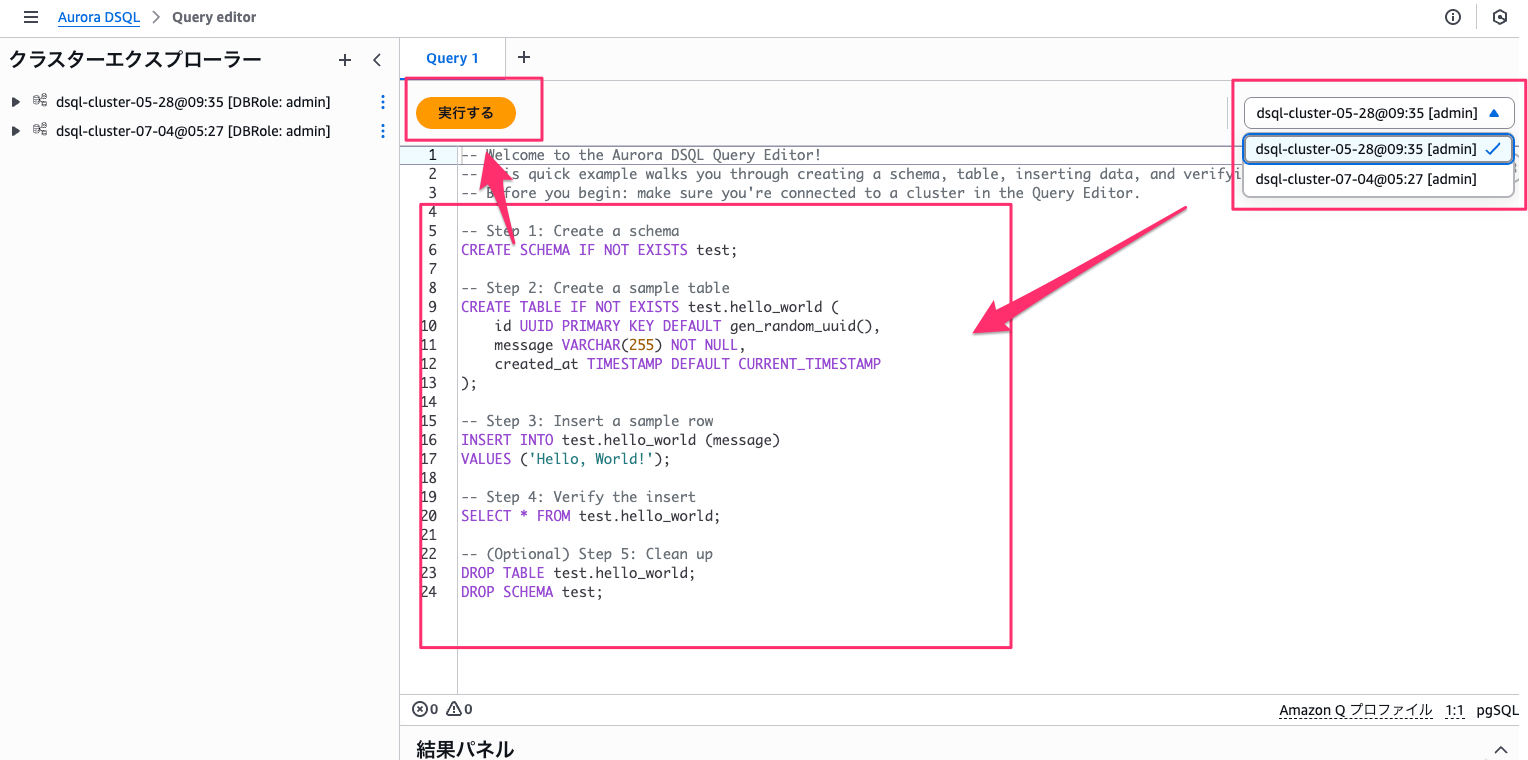Collapse the 結果パネル results panel
This screenshot has height=760, width=1528.
1500,749
